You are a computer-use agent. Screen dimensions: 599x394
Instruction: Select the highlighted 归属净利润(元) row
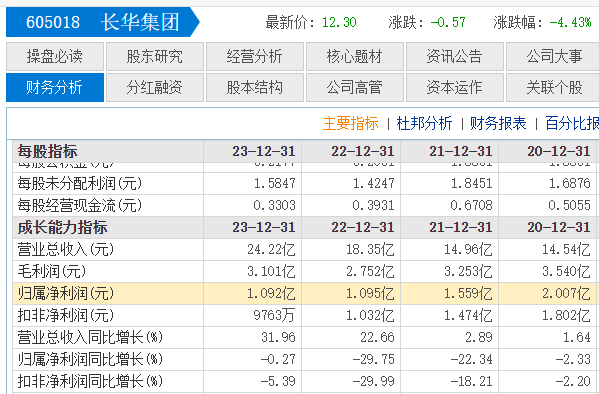[304, 293]
